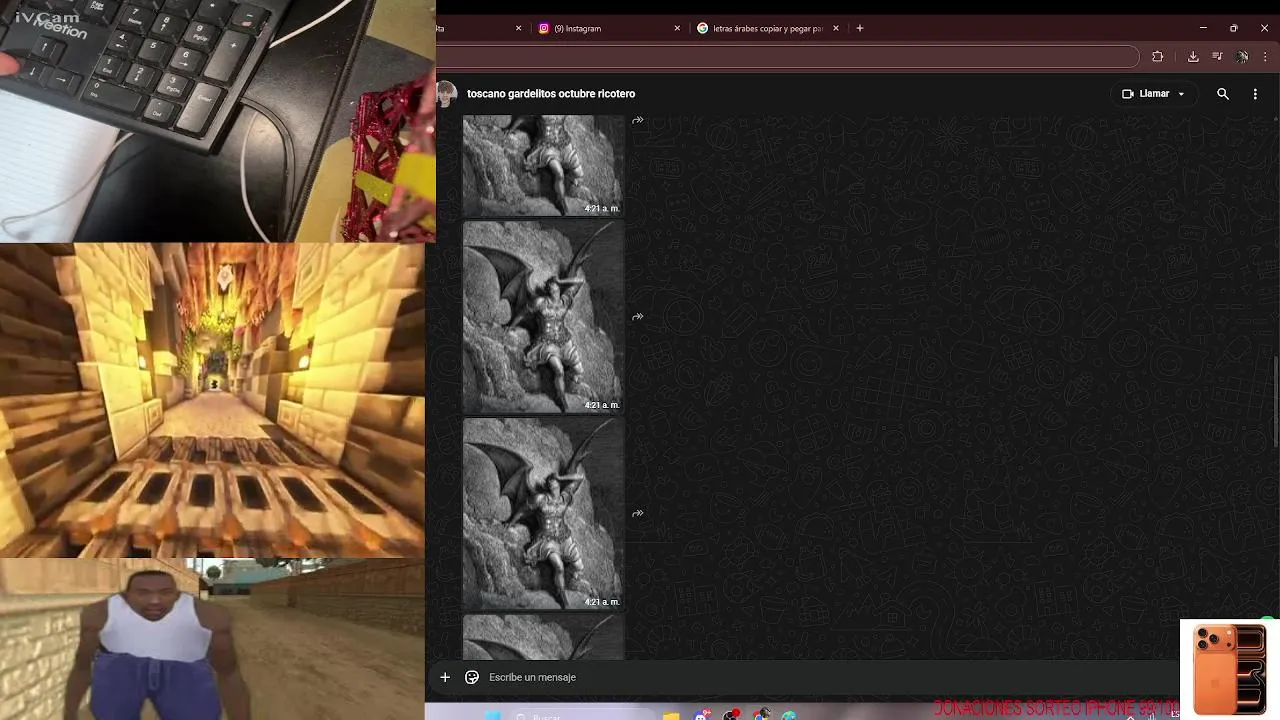Open the browser downloads icon
The width and height of the screenshot is (1280, 720).
click(x=1193, y=57)
